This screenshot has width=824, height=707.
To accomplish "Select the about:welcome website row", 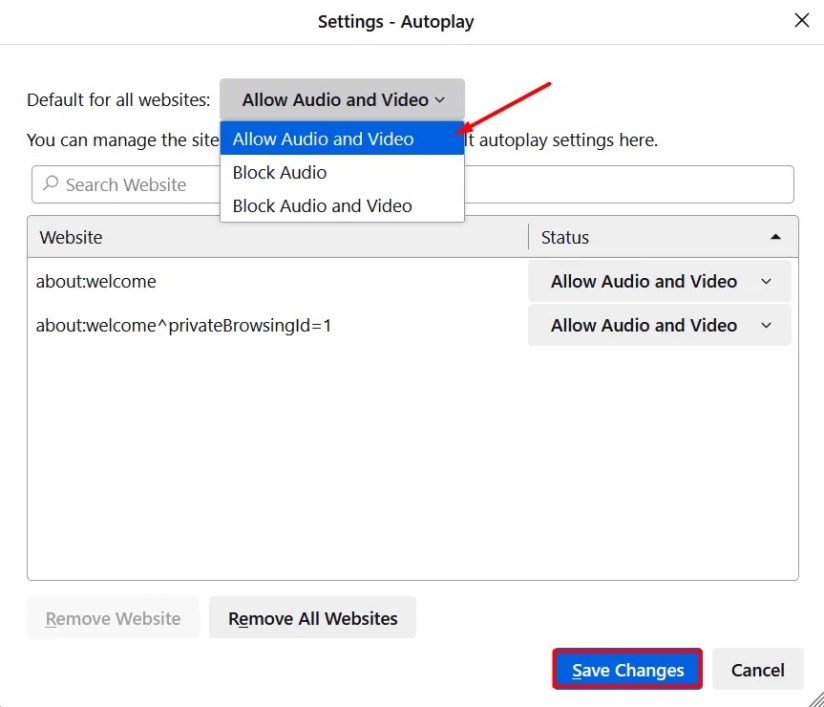I will (96, 282).
